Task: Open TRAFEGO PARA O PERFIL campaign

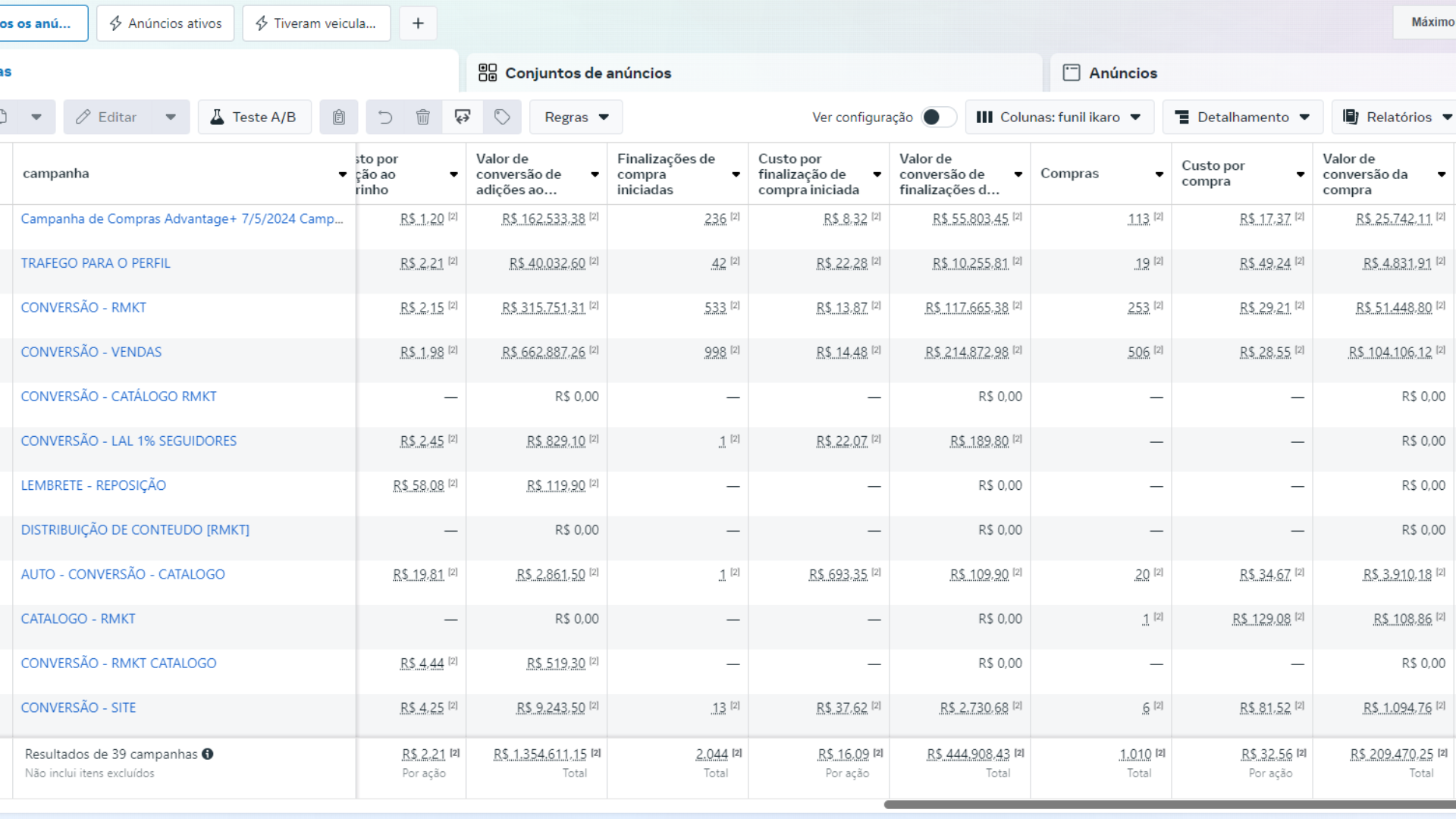Action: click(x=96, y=263)
